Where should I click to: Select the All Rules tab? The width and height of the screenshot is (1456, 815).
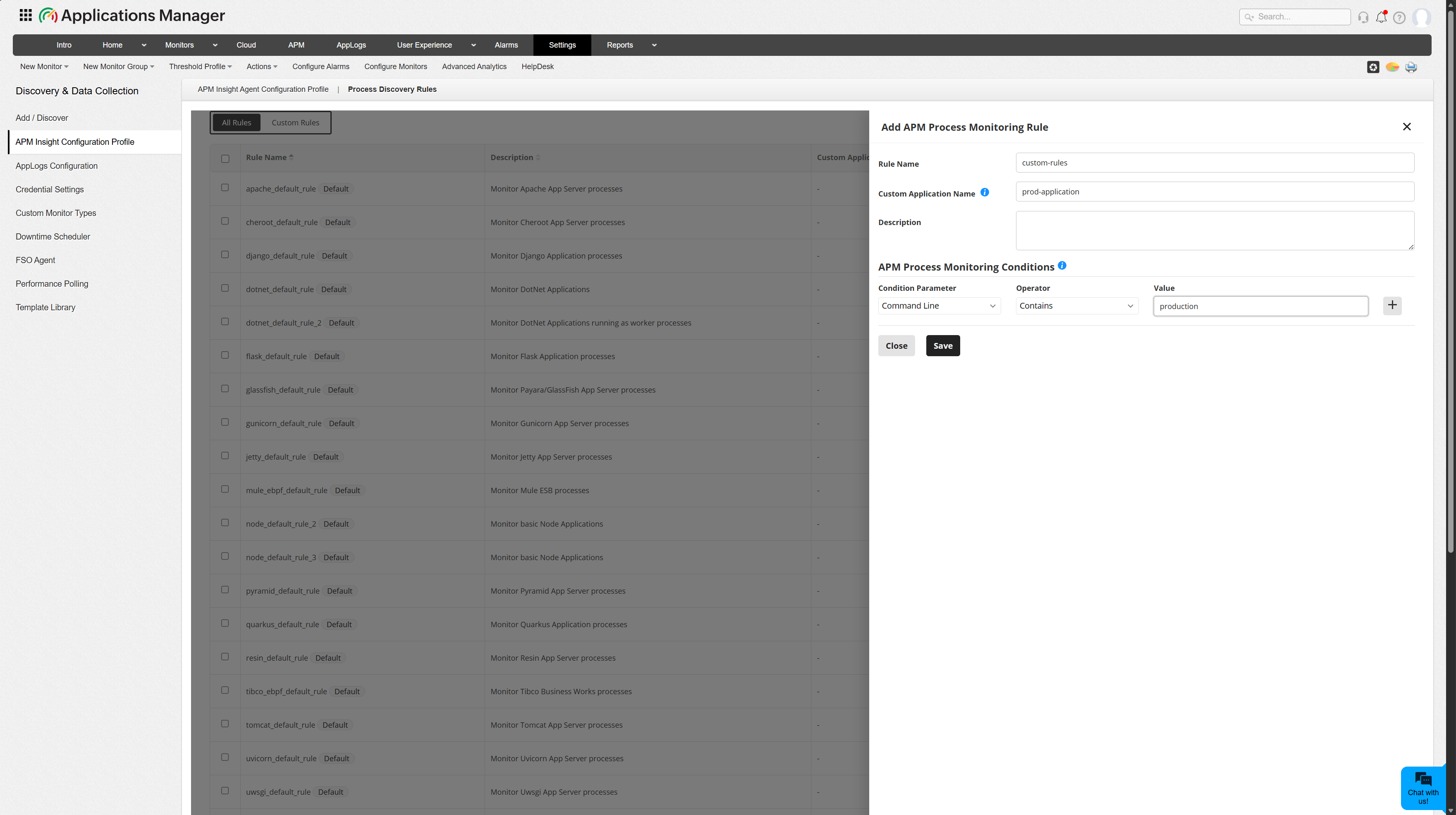pyautogui.click(x=236, y=123)
